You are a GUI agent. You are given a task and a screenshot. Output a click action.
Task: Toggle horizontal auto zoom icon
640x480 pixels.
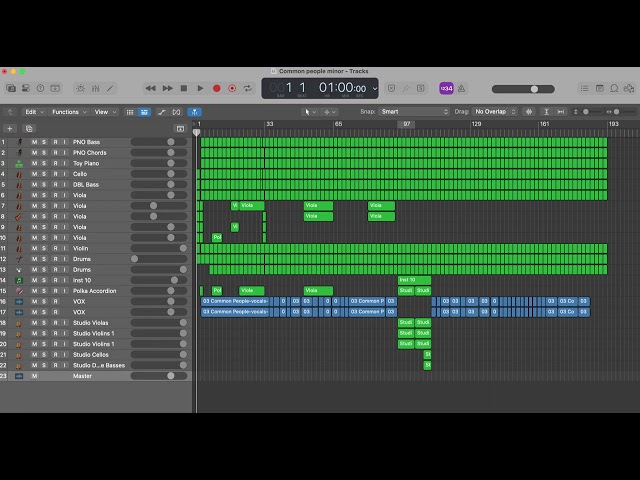tap(561, 112)
